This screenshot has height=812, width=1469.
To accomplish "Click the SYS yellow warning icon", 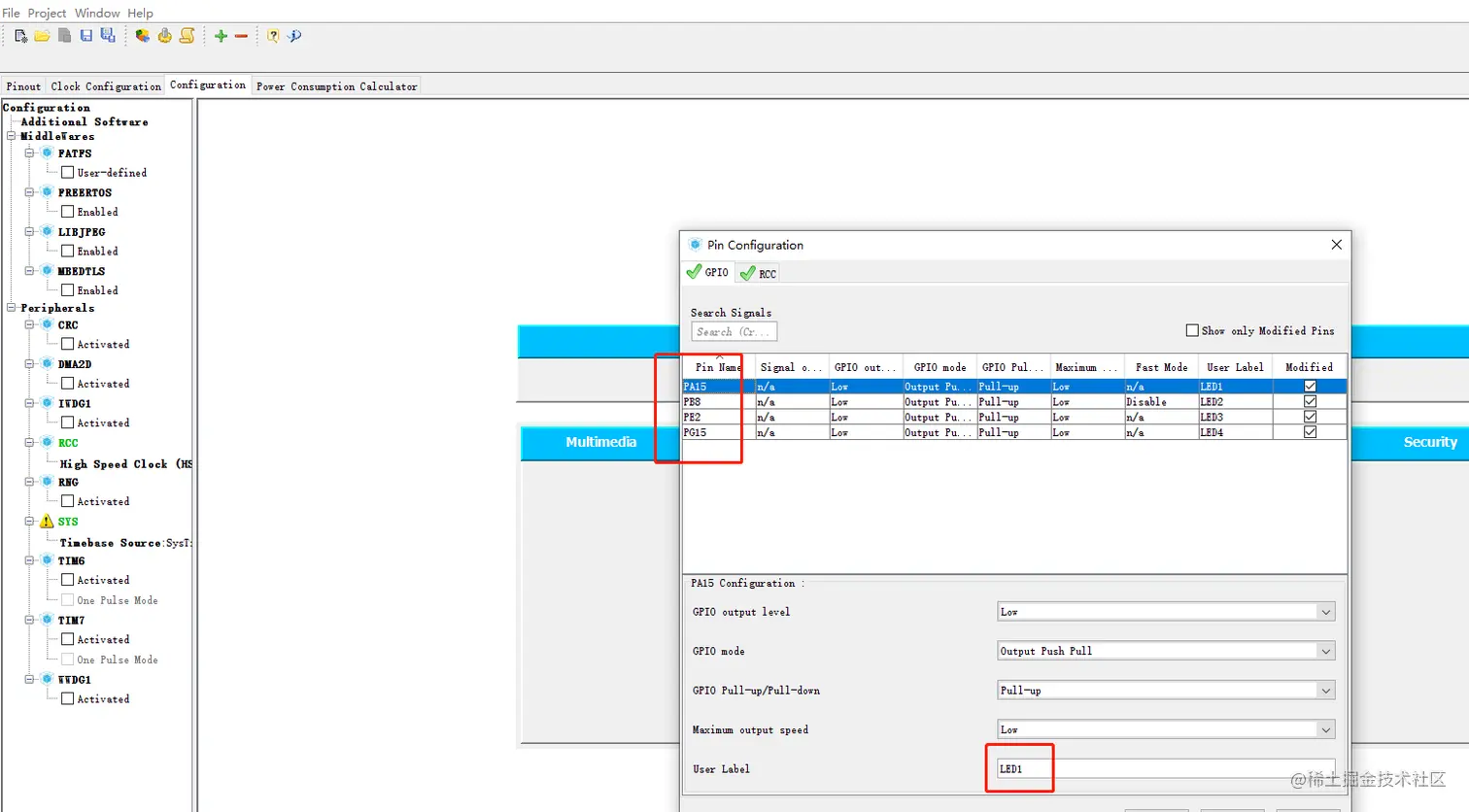I will pos(47,522).
